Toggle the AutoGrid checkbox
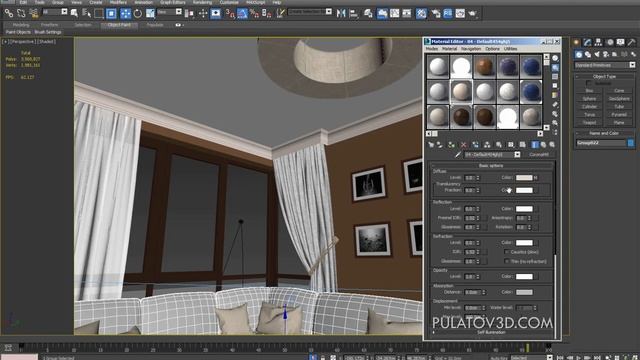The image size is (640, 360). (589, 83)
